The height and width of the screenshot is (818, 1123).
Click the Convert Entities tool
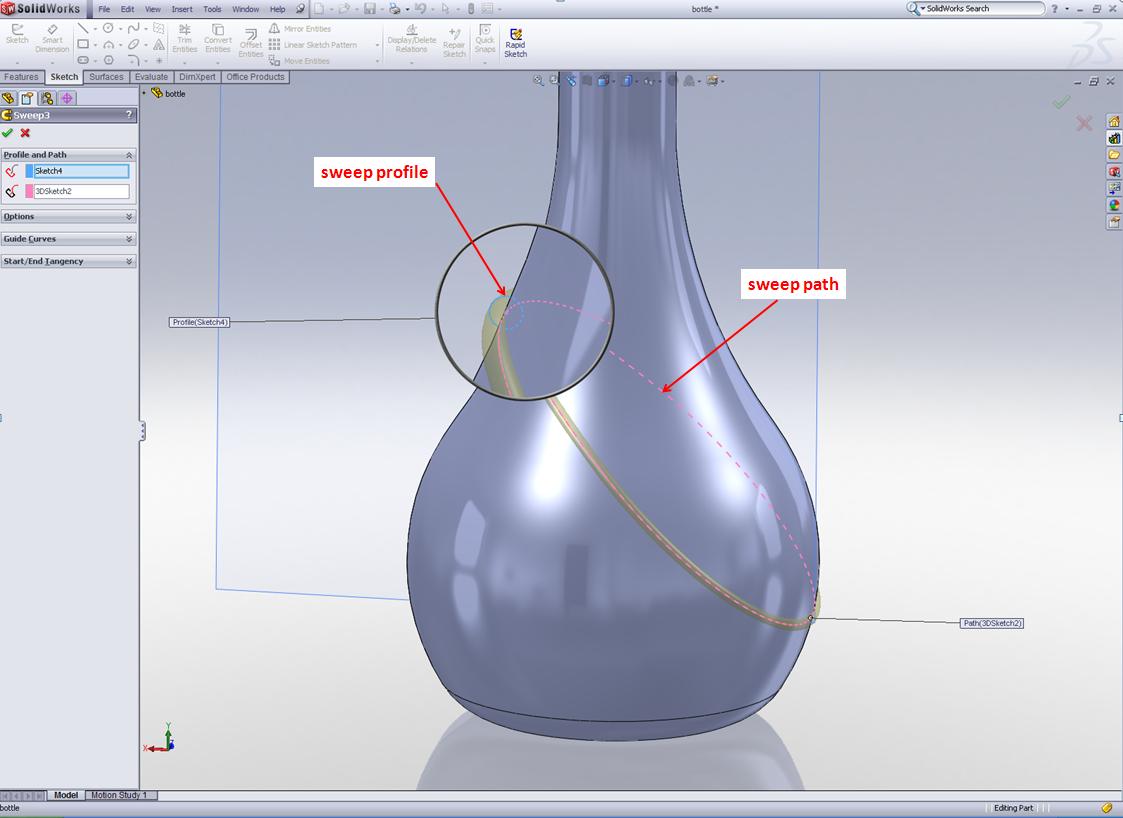[218, 39]
